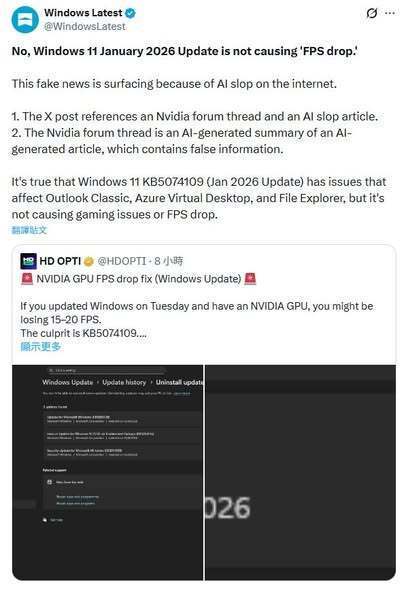
Task: Click the blue verified badge beside Windows Latest
Action: [x=130, y=13]
